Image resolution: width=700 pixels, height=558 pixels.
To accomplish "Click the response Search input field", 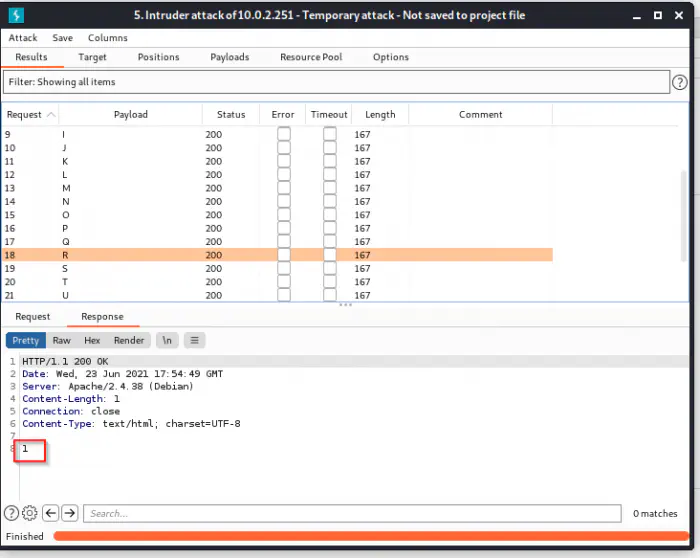I will 350,513.
